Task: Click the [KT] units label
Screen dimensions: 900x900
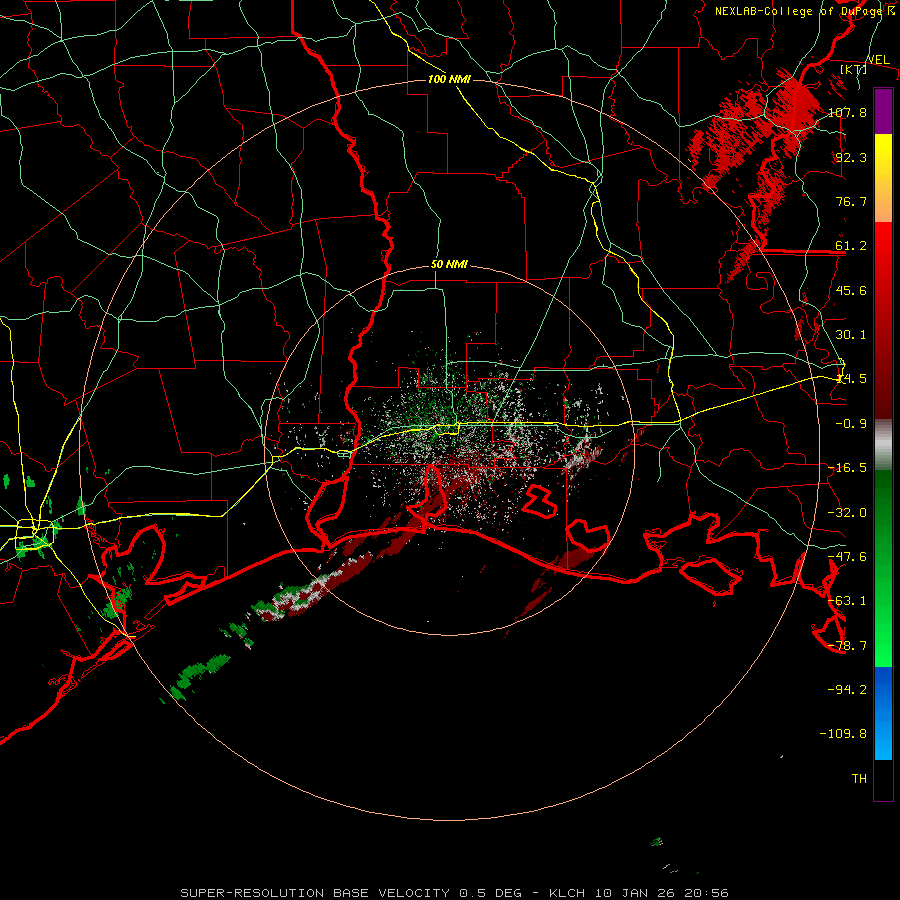Action: [x=854, y=69]
